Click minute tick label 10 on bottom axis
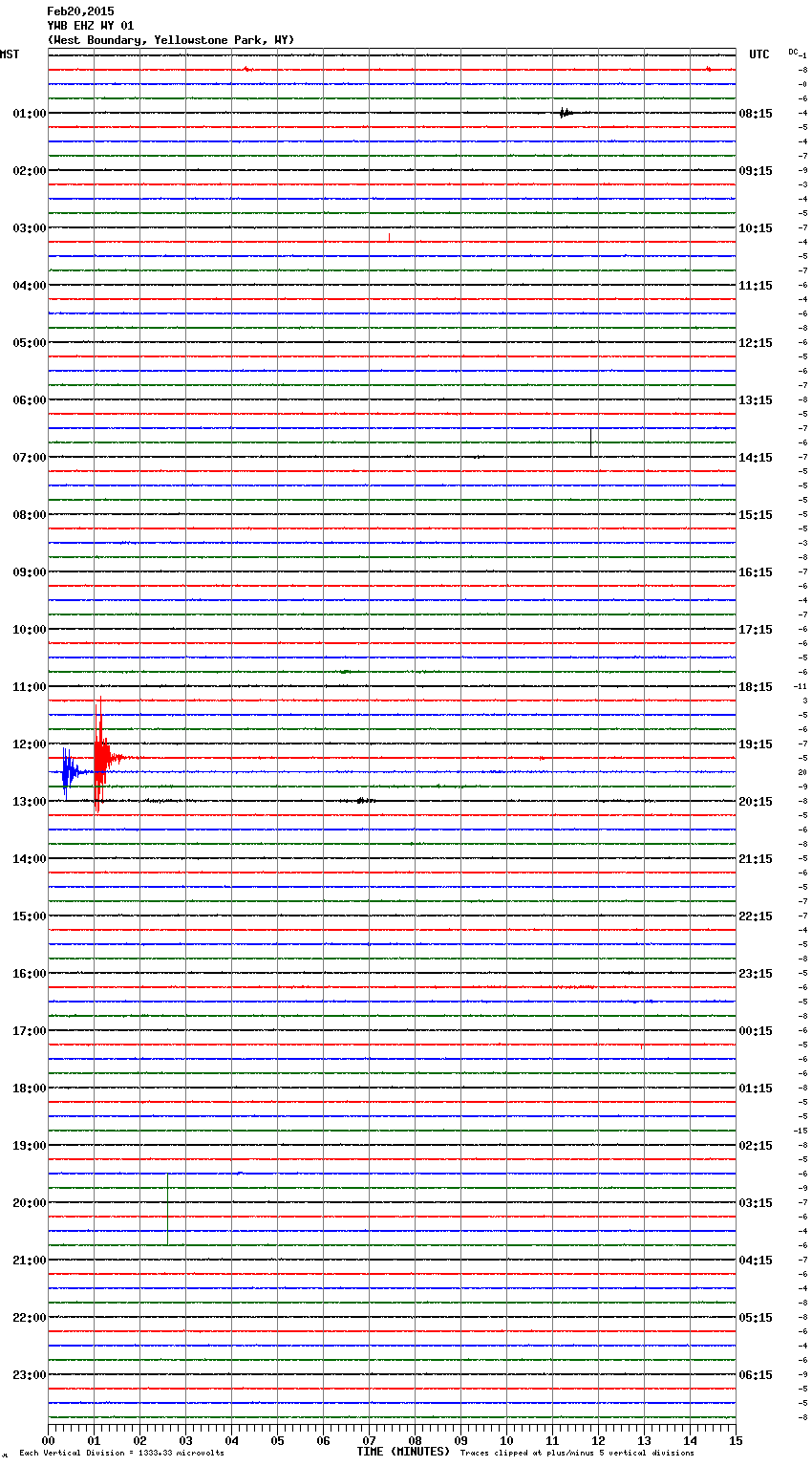Screen dimensions: 812x1466 [506, 1441]
